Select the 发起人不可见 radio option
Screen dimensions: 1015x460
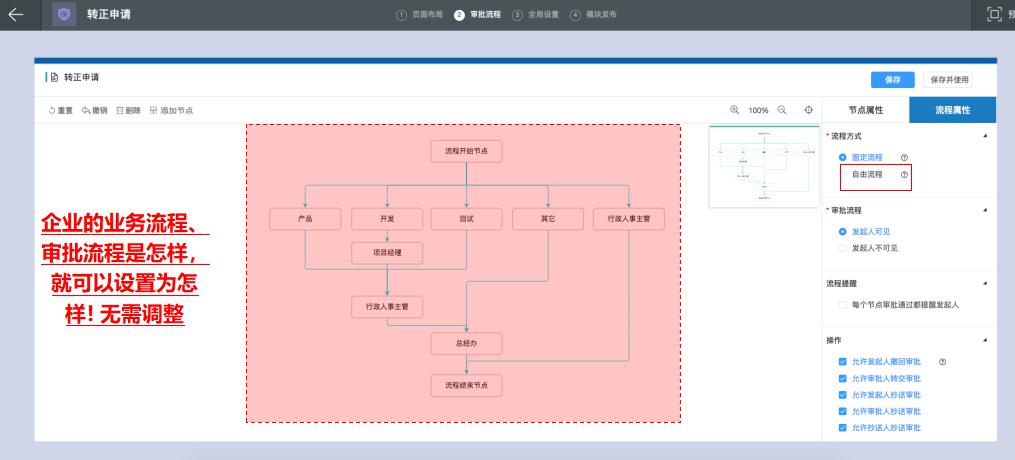pyautogui.click(x=844, y=247)
